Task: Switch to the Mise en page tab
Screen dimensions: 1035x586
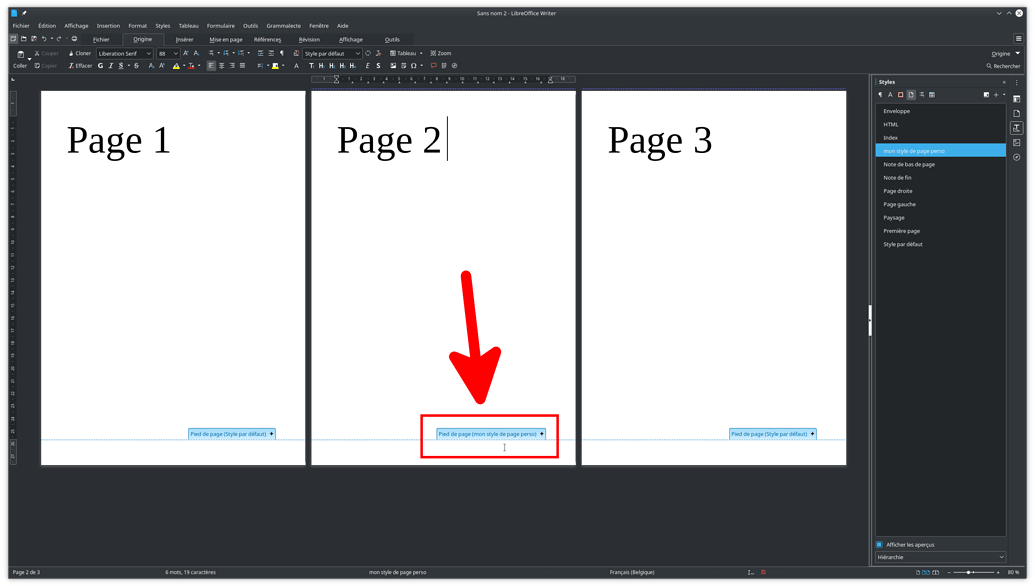Action: (x=227, y=40)
